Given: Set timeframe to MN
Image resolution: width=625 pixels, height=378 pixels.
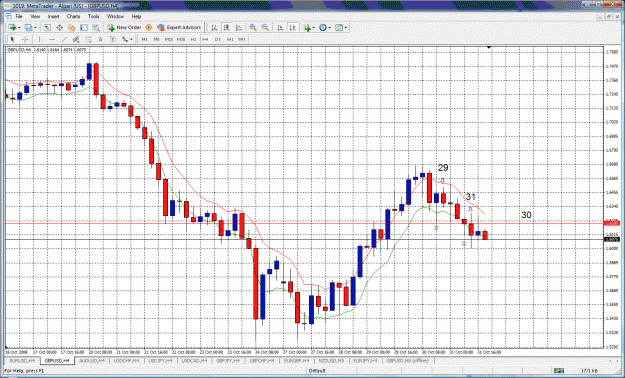Looking at the screenshot, I should 242,39.
